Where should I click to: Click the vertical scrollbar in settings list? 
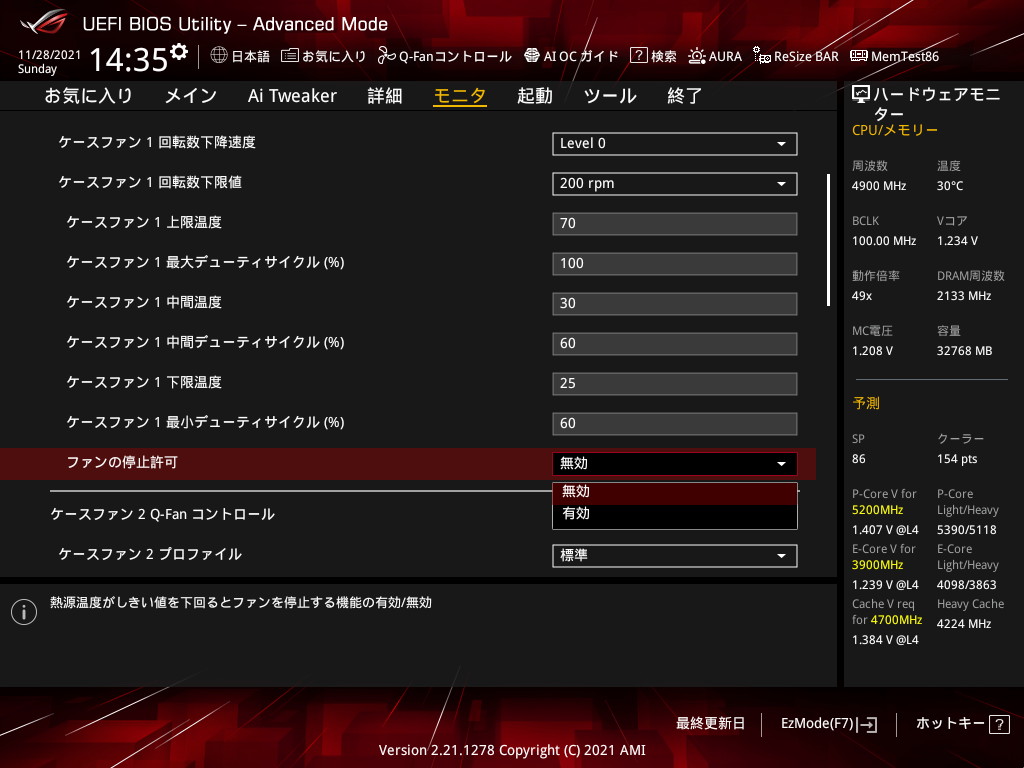click(828, 240)
